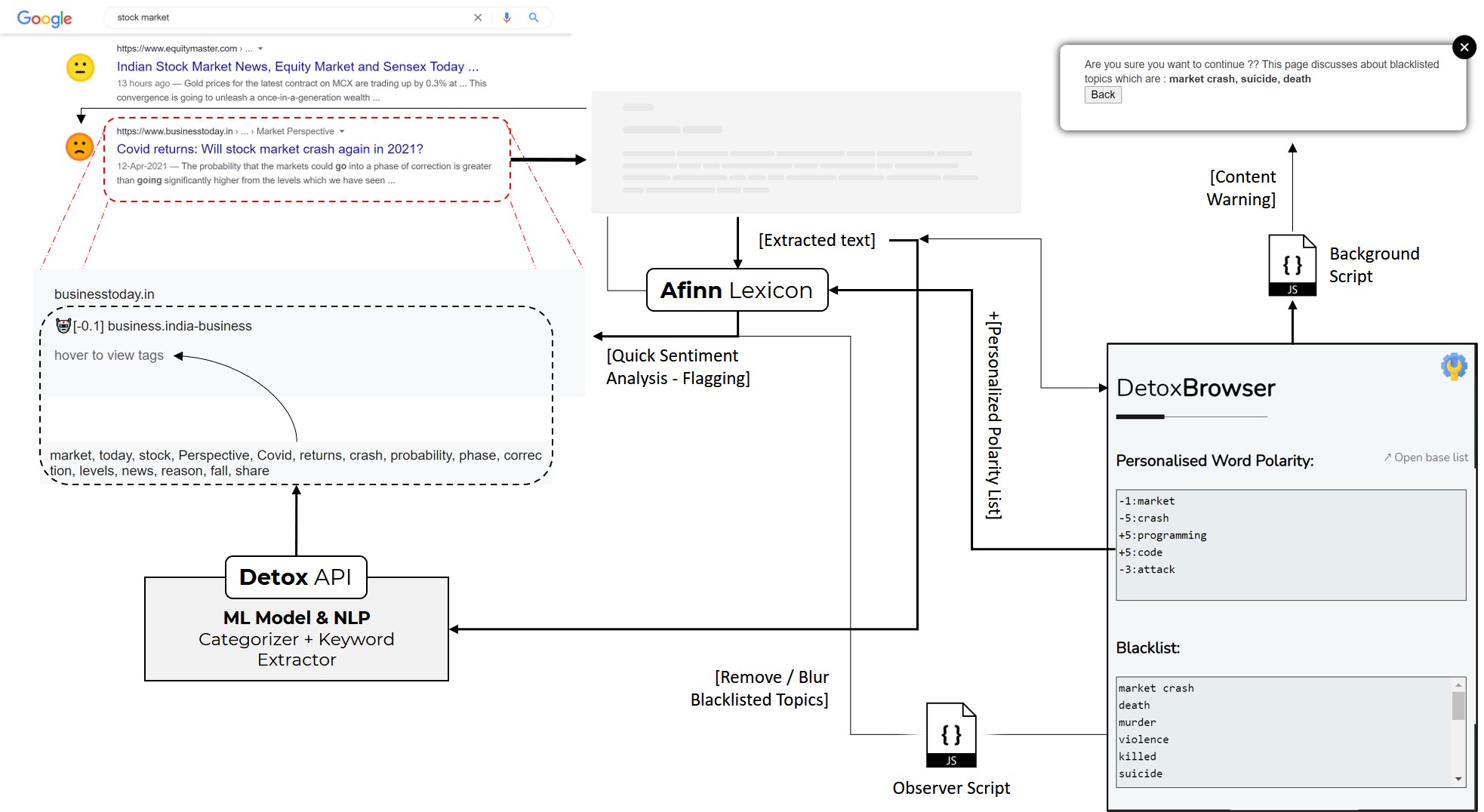Click inside the Blacklist text area

pos(1283,732)
